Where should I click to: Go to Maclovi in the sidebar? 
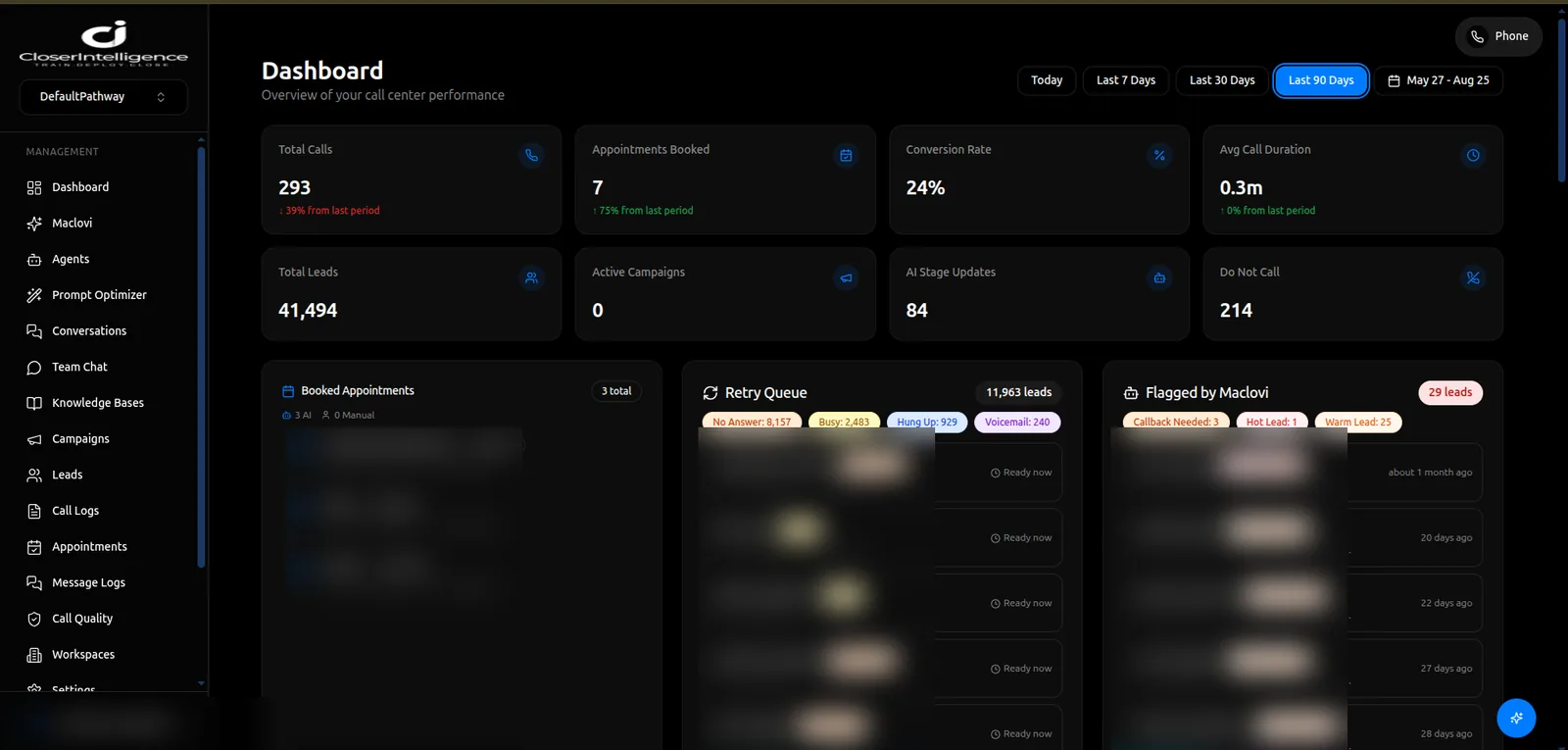click(x=72, y=224)
